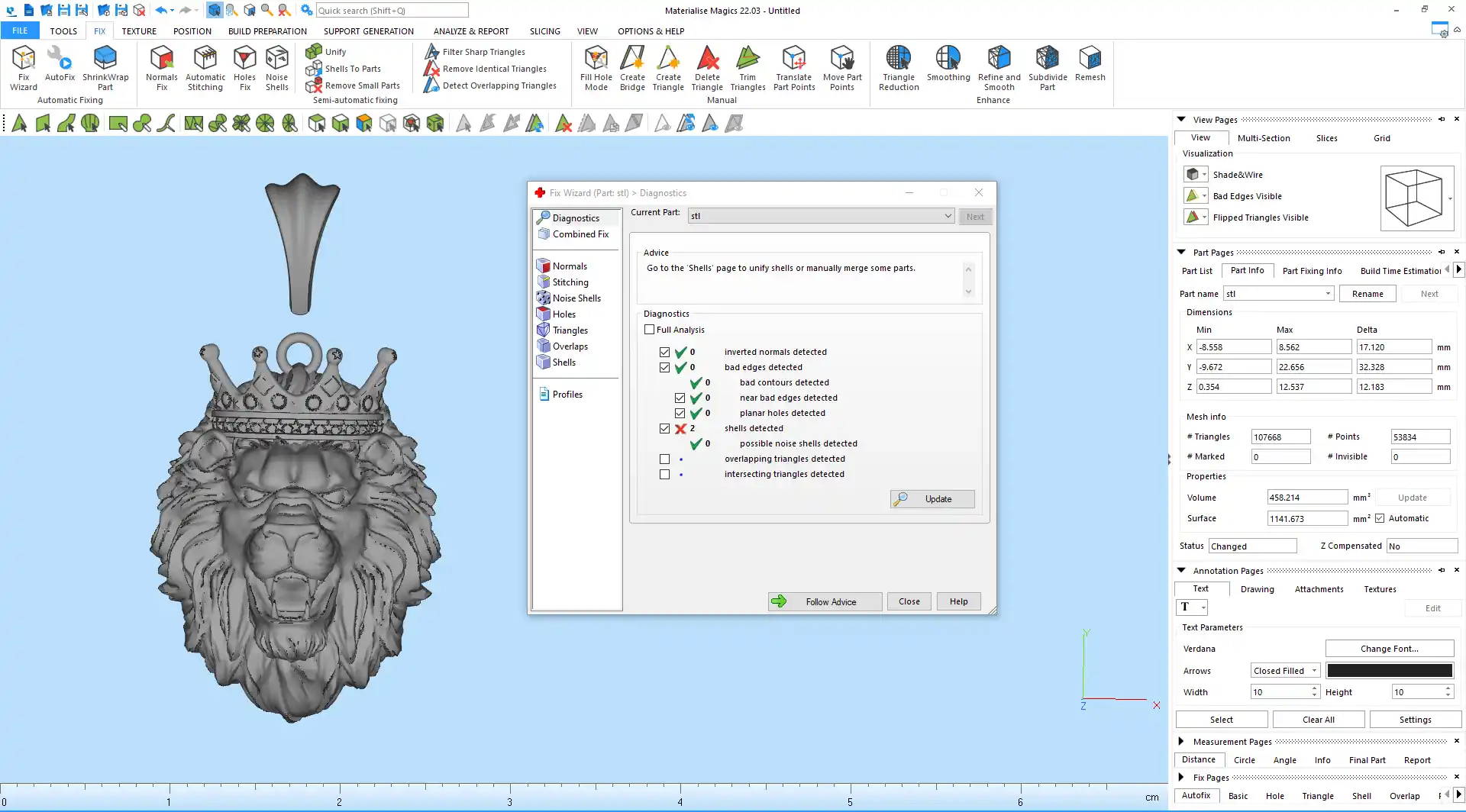Select Create Triangle tool
Viewport: 1466px width, 812px height.
[x=668, y=68]
